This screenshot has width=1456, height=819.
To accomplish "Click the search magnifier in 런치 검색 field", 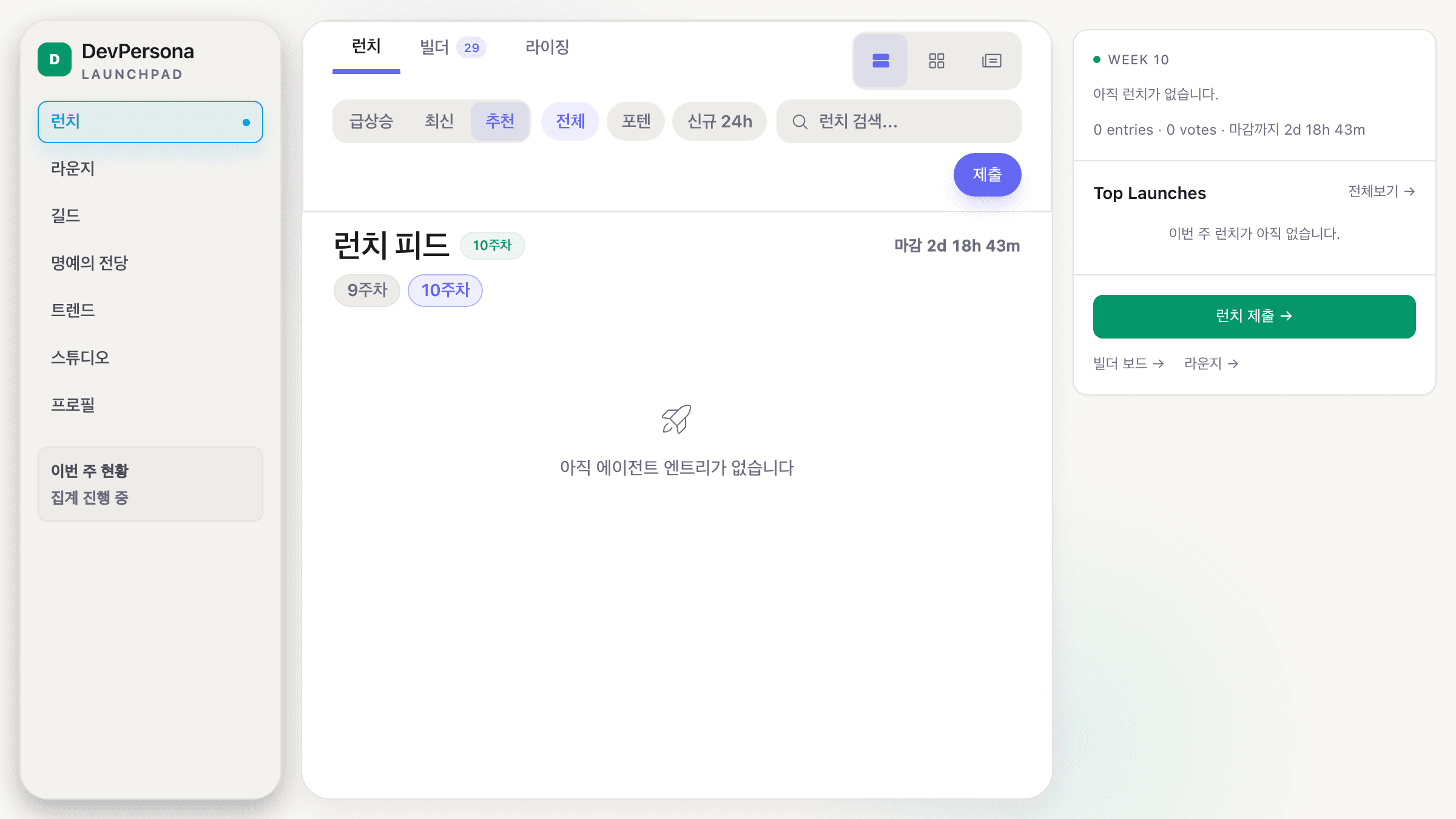I will 800,121.
